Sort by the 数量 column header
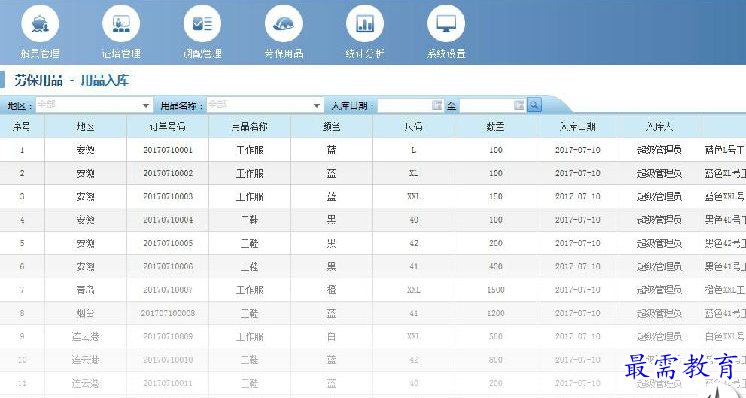The image size is (746, 398). click(495, 126)
